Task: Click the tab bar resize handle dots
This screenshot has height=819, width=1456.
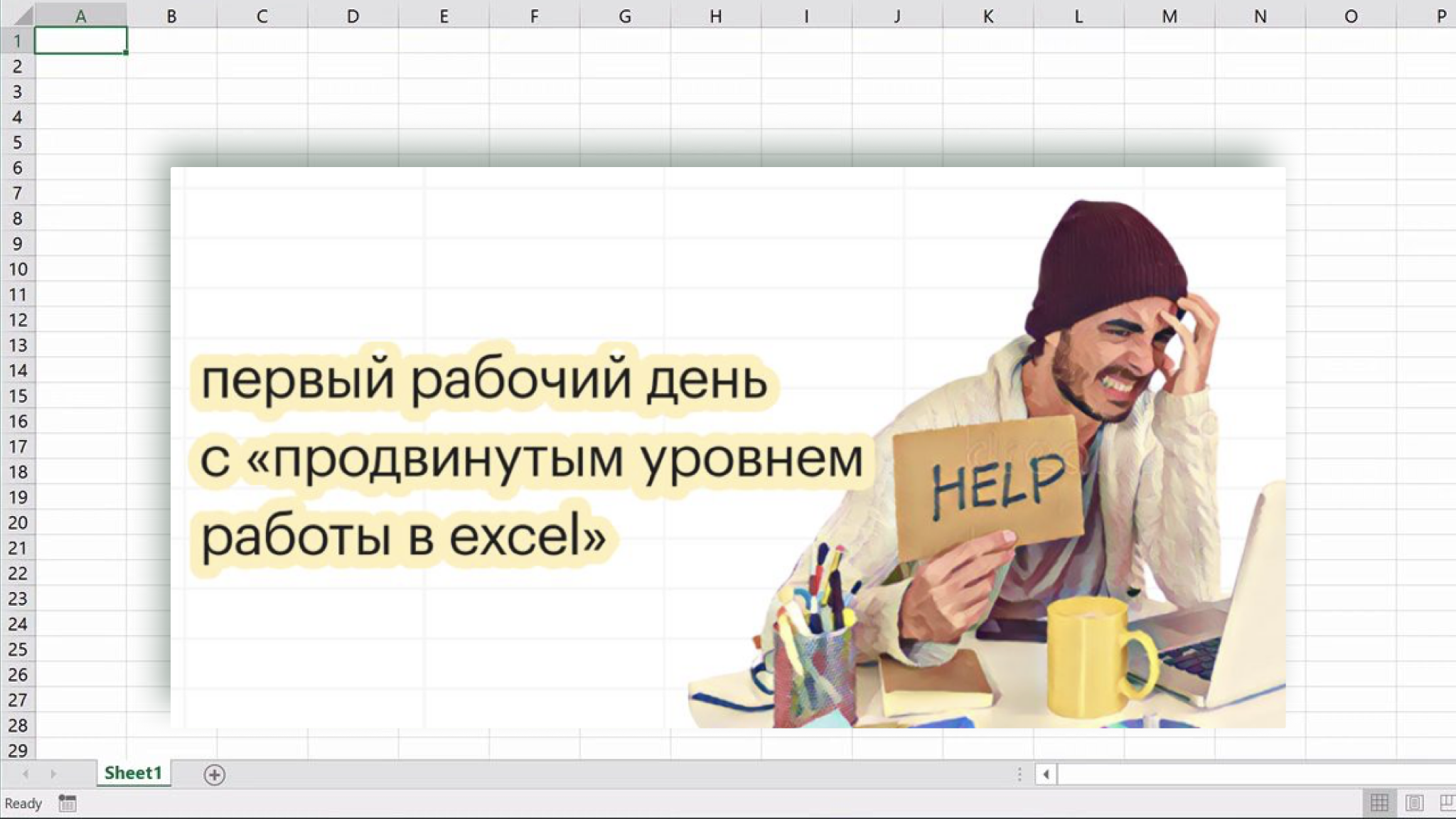Action: [1019, 774]
